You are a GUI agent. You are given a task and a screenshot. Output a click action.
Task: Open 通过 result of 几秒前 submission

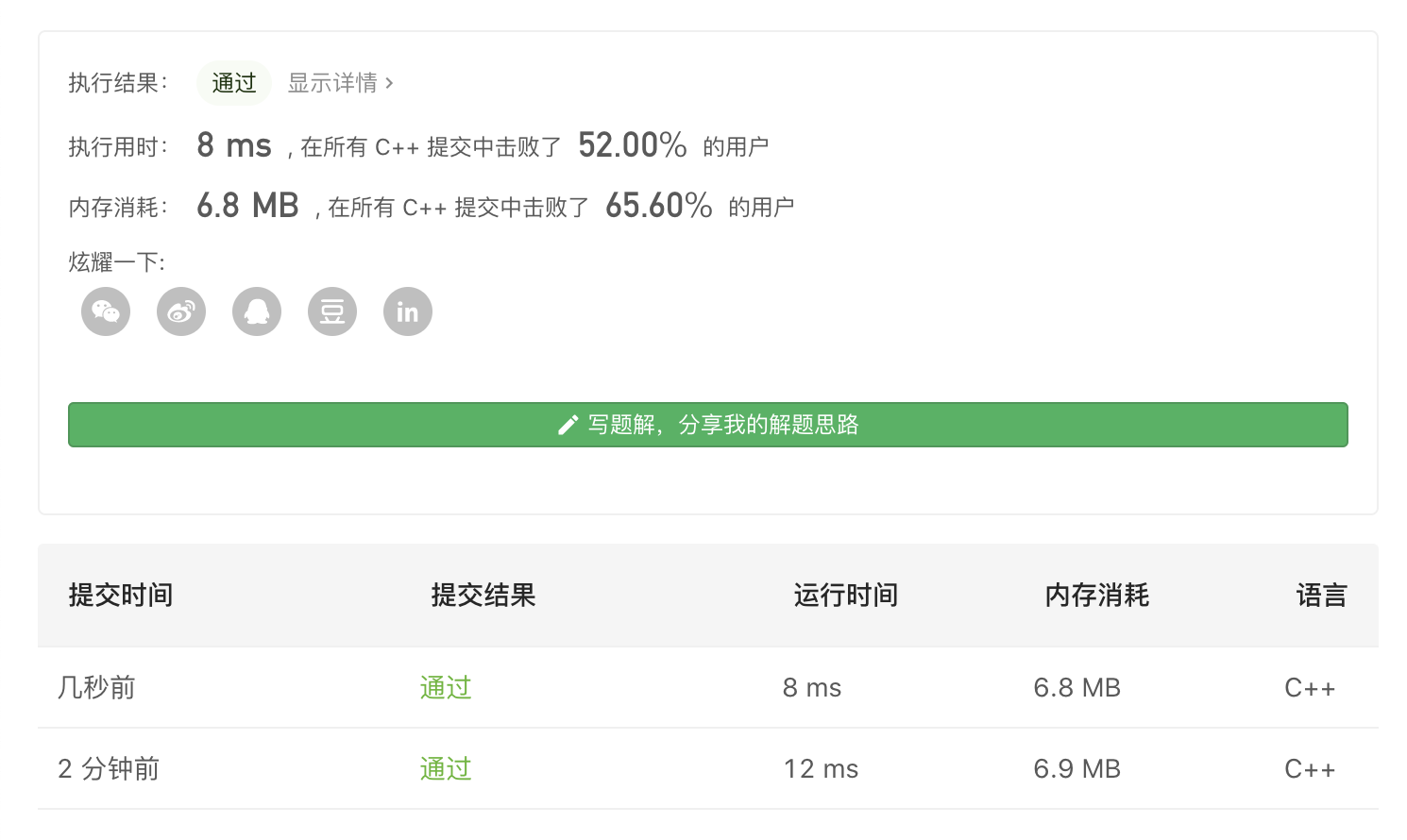click(446, 688)
